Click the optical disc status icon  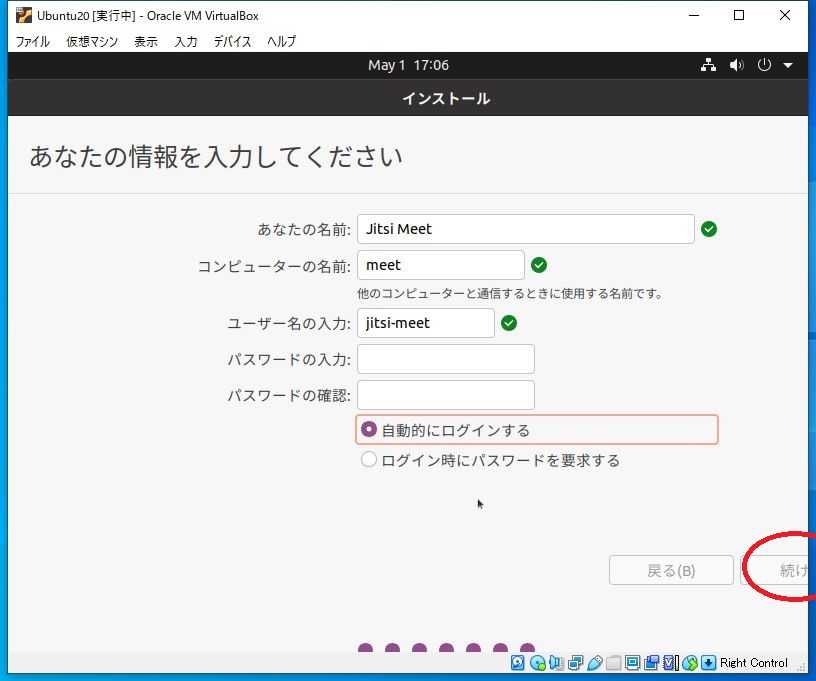pyautogui.click(x=538, y=662)
